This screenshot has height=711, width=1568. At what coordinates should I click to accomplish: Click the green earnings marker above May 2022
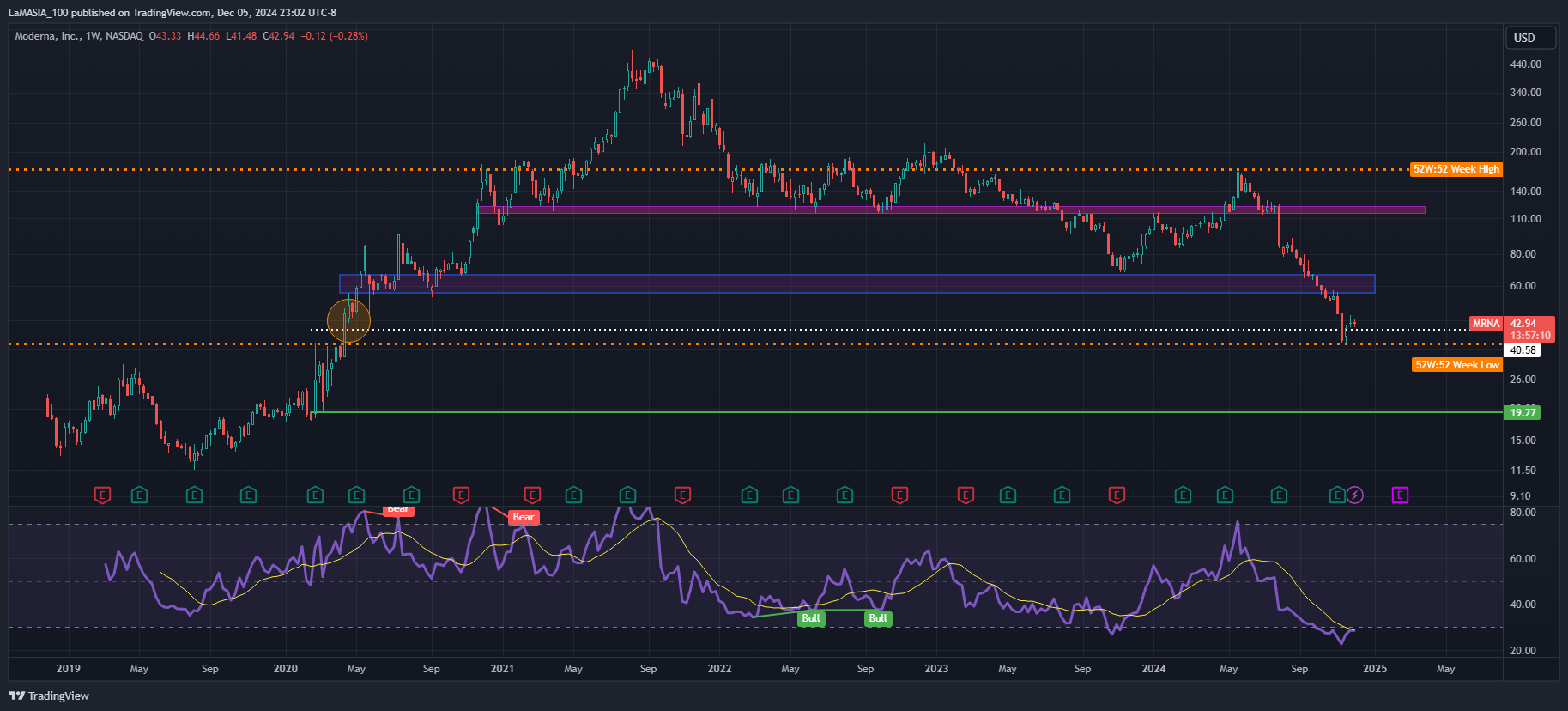(790, 495)
